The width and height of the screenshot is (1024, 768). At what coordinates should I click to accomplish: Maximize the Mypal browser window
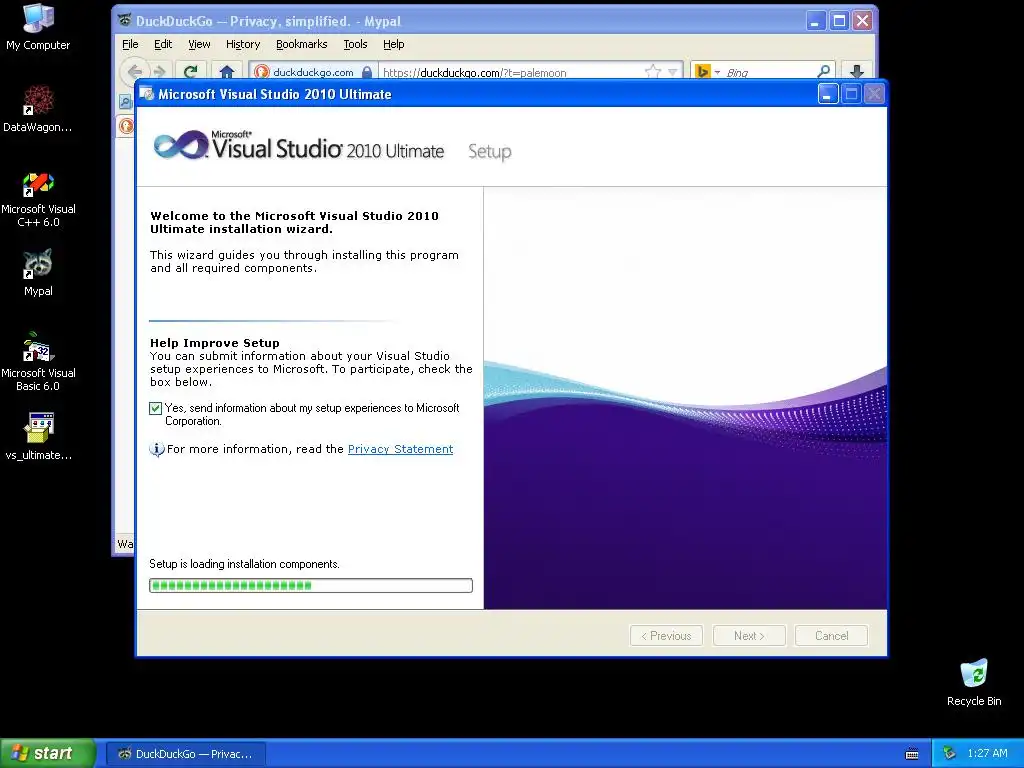[839, 21]
